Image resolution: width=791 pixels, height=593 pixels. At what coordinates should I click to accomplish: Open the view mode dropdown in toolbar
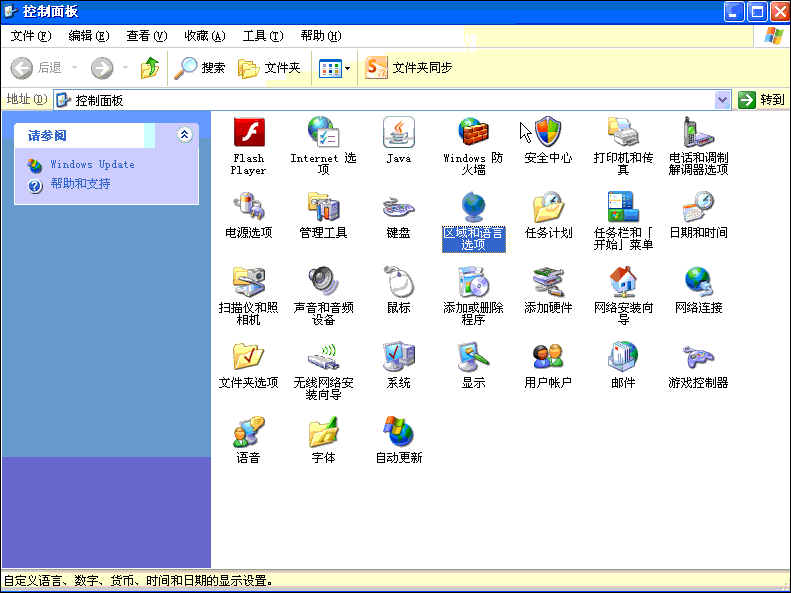pyautogui.click(x=348, y=68)
